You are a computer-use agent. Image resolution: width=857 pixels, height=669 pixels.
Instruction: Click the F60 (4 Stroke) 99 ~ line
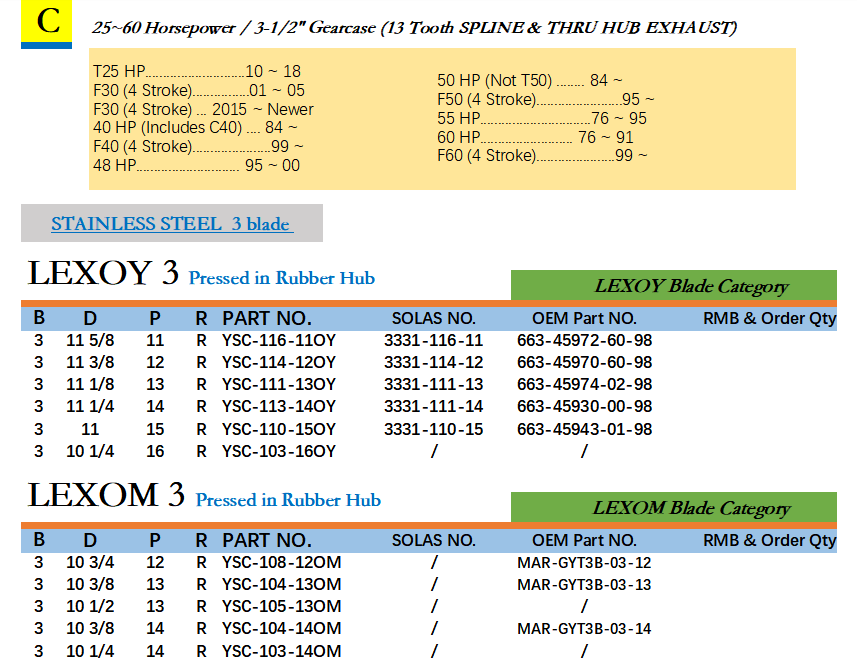(x=542, y=156)
